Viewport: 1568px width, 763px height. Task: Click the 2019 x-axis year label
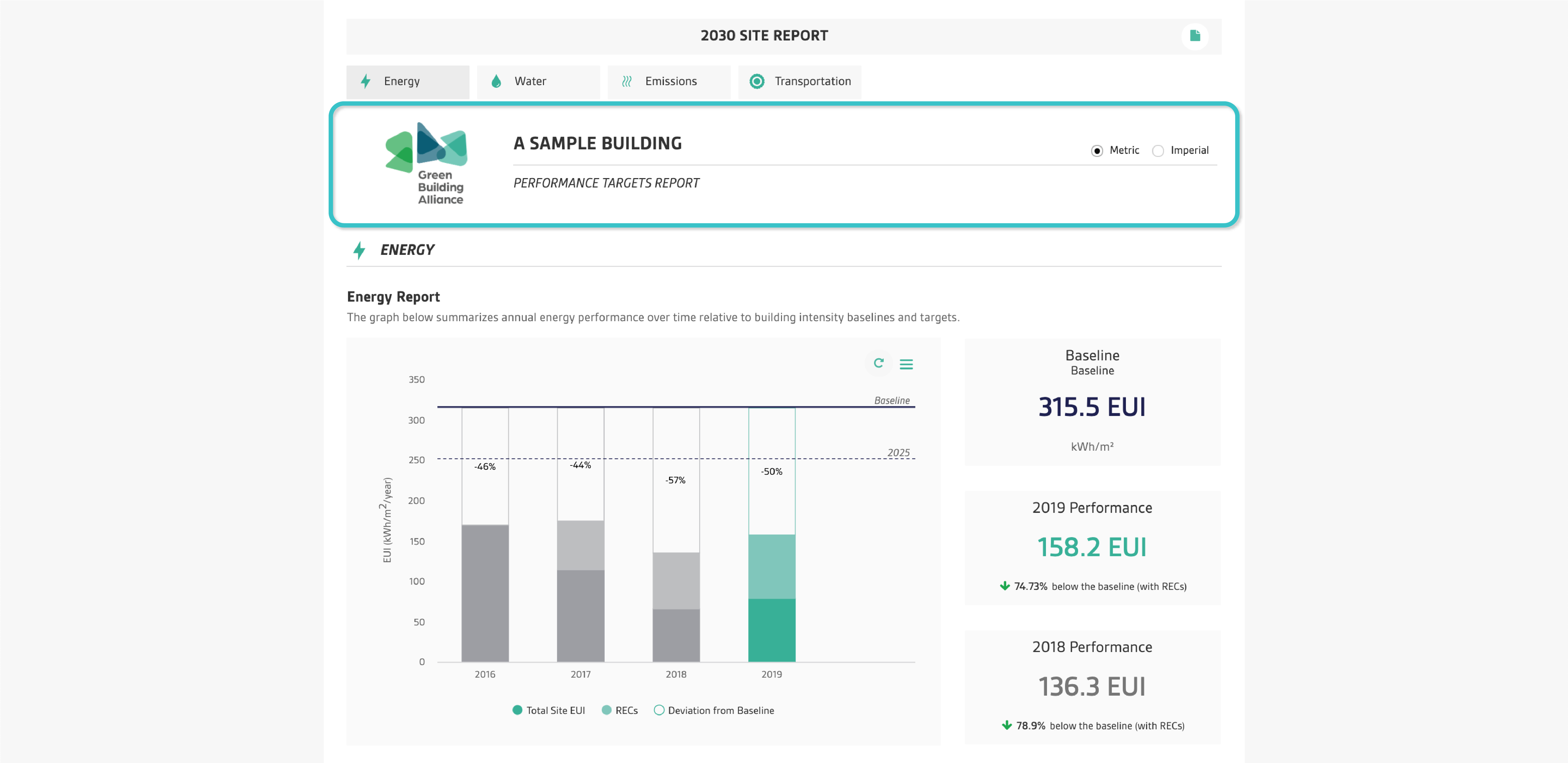click(x=772, y=674)
